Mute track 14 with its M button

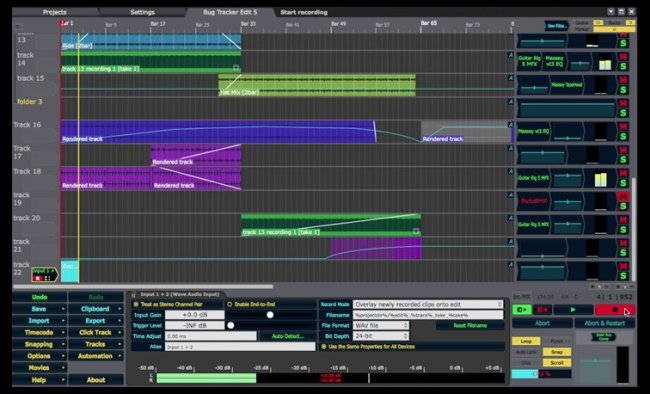click(623, 56)
